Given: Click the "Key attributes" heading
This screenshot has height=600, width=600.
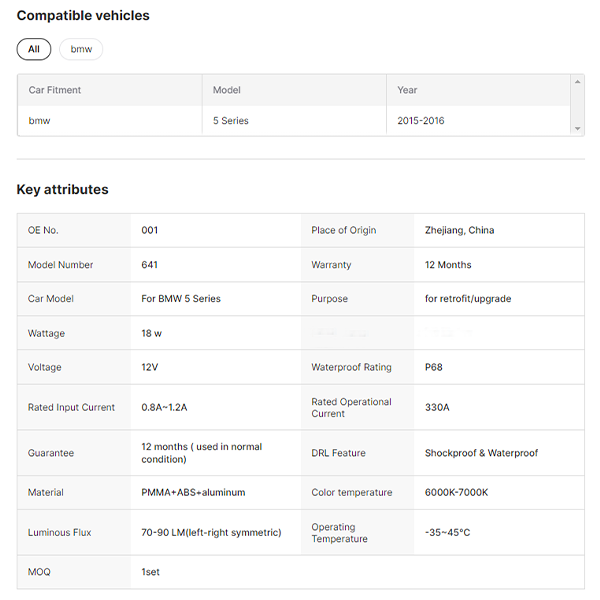Looking at the screenshot, I should (62, 190).
